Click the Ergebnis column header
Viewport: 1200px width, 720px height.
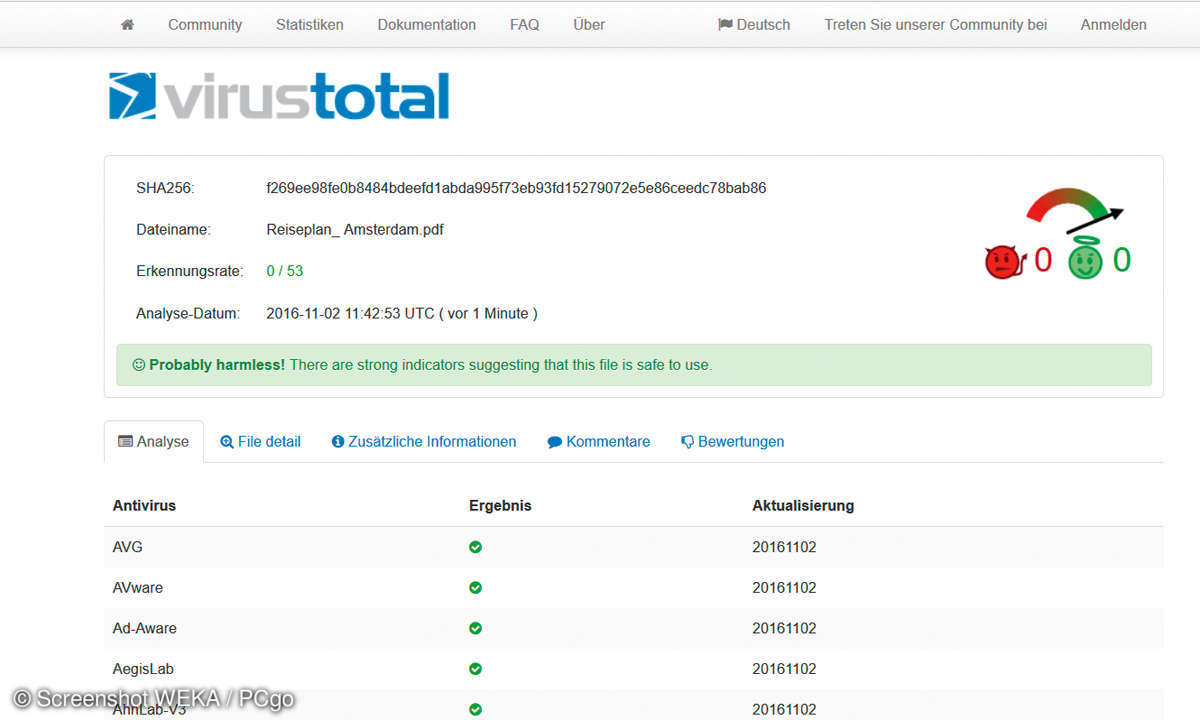pos(500,506)
